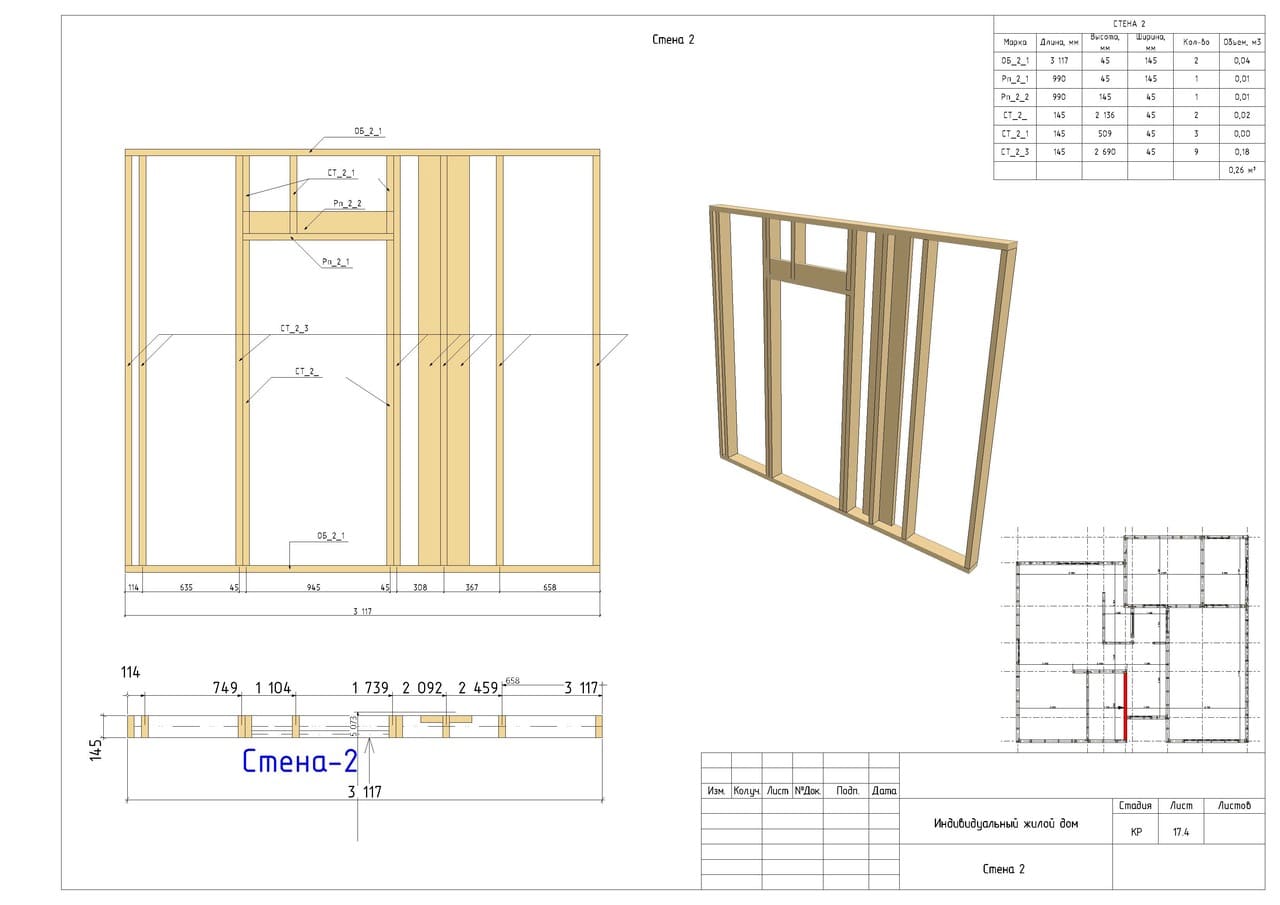This screenshot has height=905, width=1280.
Task: Click the Стена 2 heading at top
Action: 672,40
